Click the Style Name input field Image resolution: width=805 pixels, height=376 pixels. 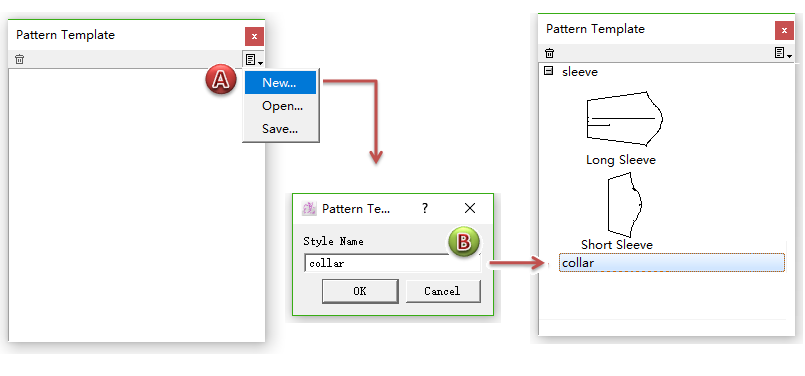392,263
